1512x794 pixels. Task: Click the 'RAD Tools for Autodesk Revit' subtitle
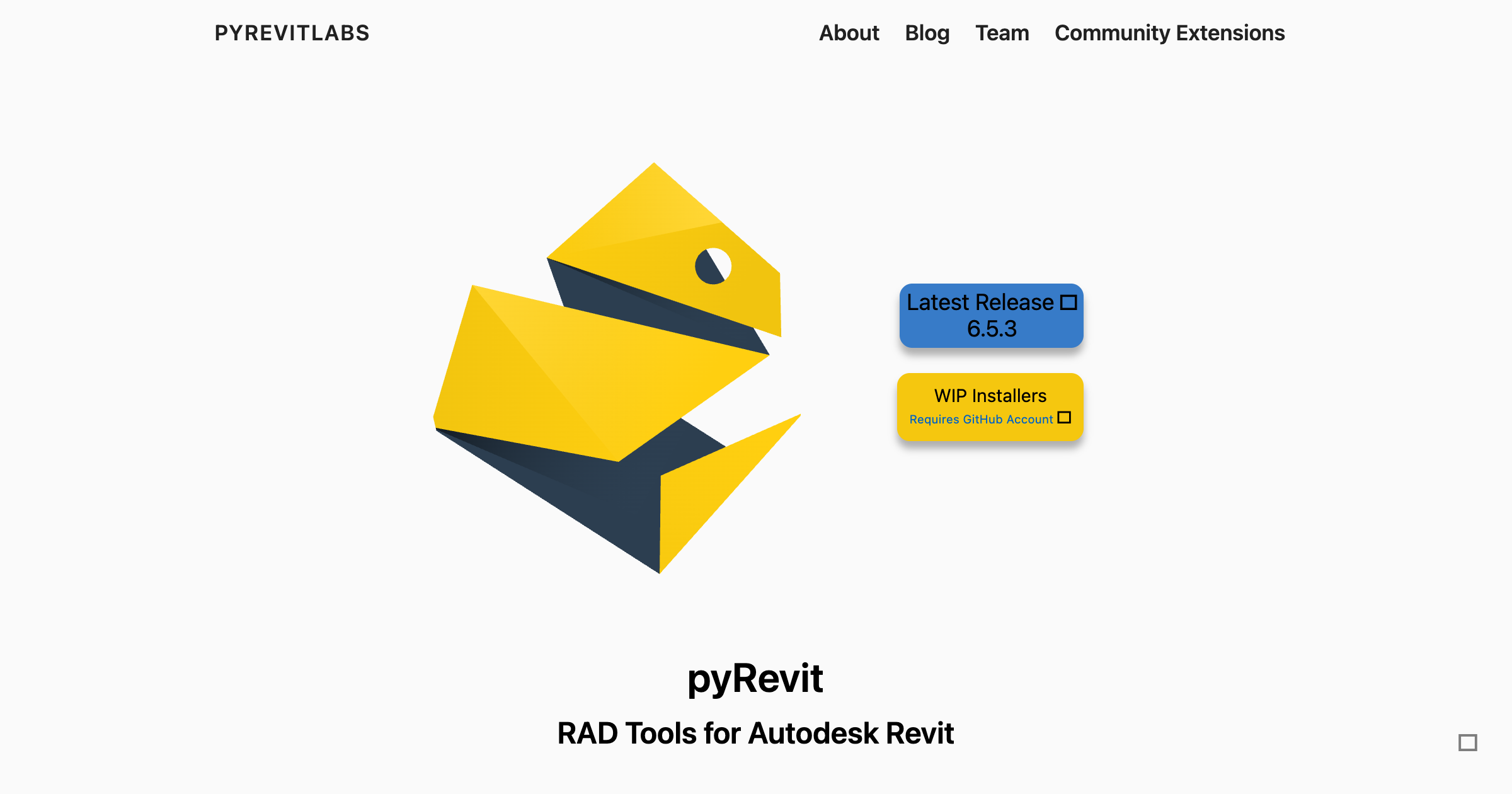tap(755, 734)
